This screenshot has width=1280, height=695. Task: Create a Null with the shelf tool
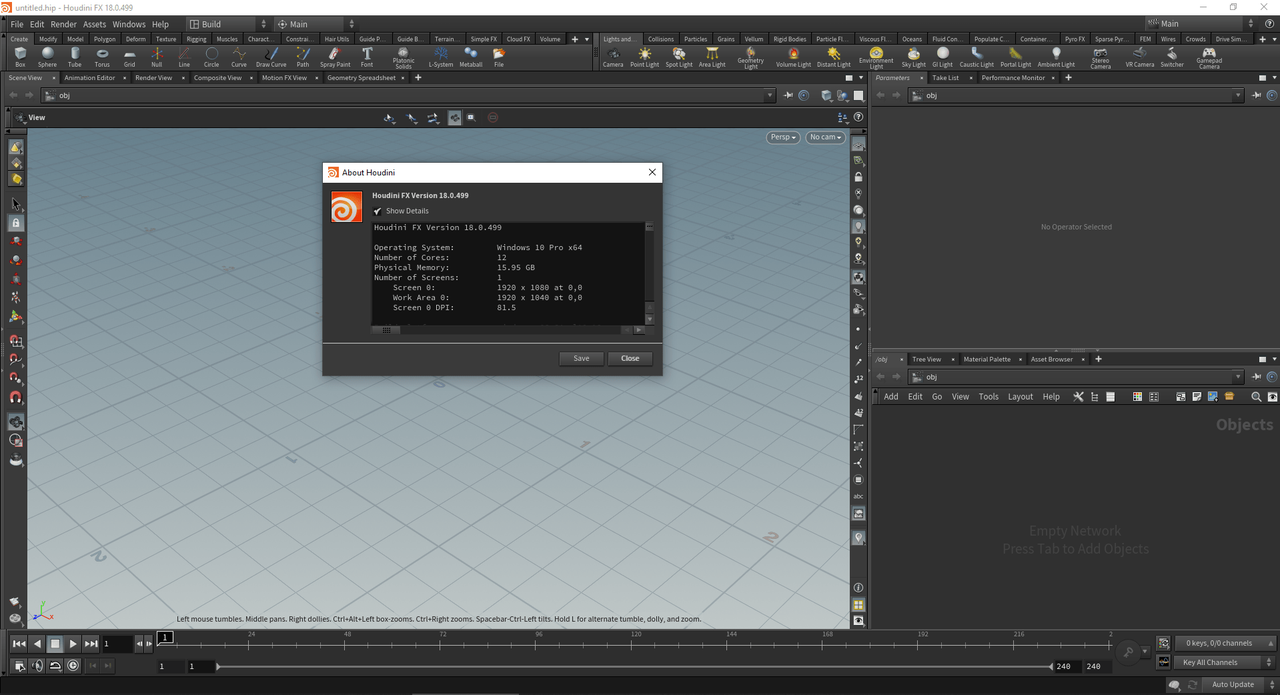[157, 57]
